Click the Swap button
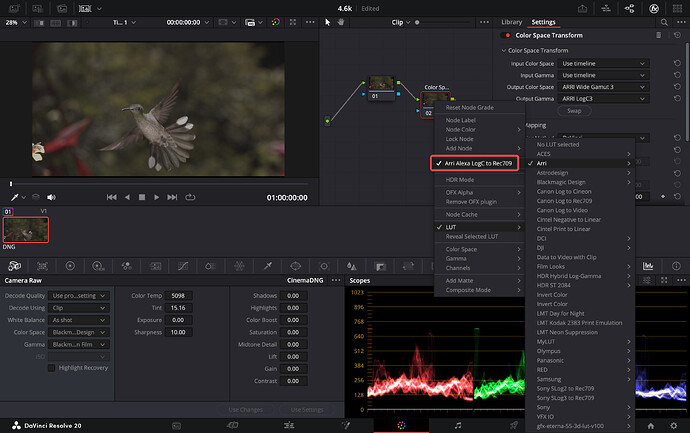690x433 pixels. pyautogui.click(x=574, y=111)
